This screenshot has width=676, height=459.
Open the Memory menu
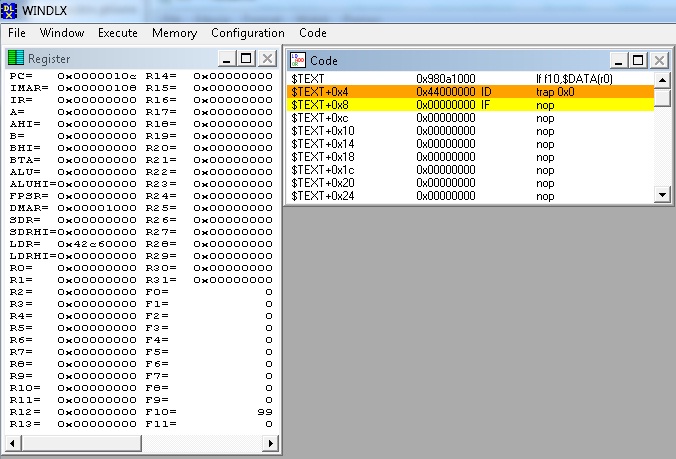click(x=174, y=33)
